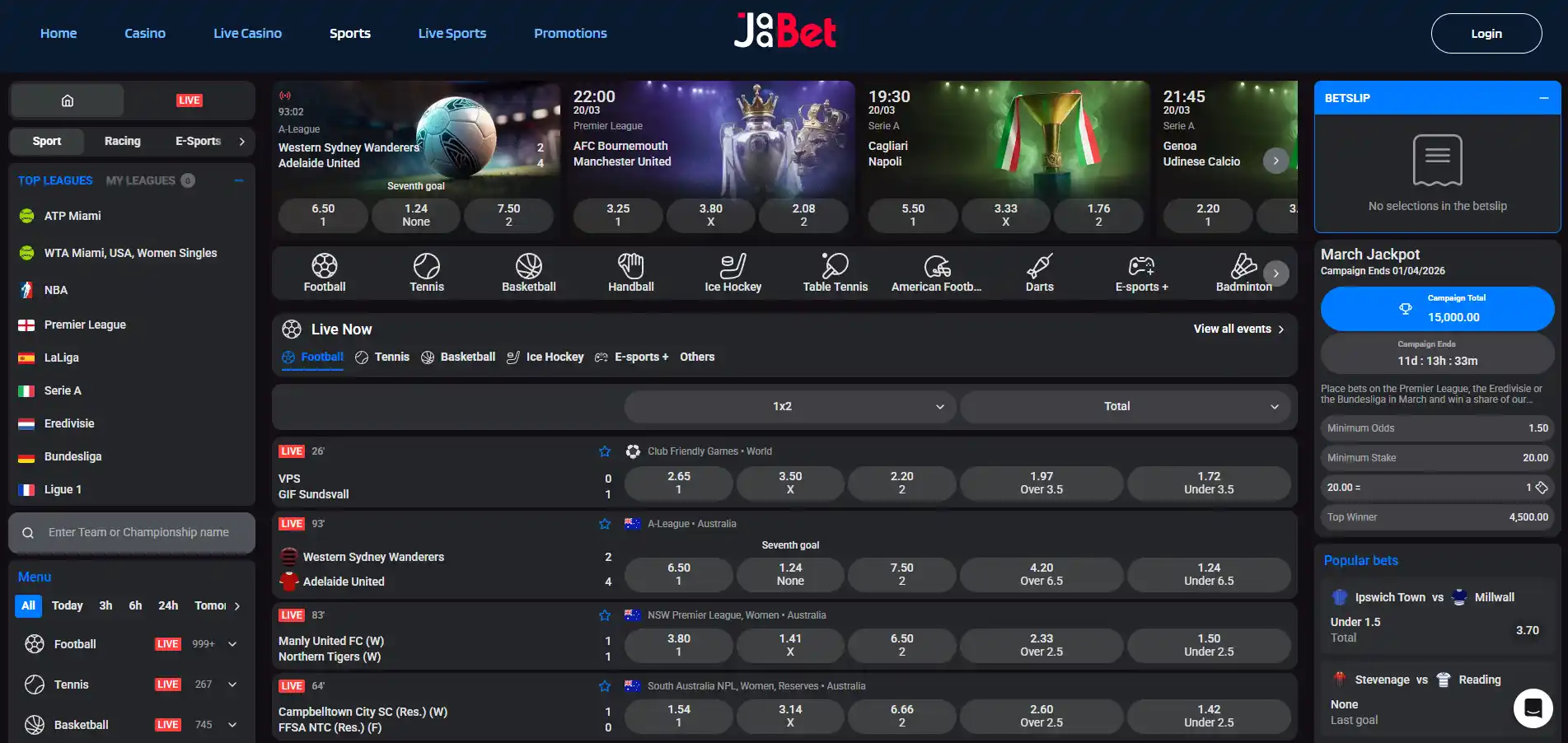Screen dimensions: 1568x743
Task: Click the Campaign Total 15,000.00 button
Action: [x=1438, y=309]
